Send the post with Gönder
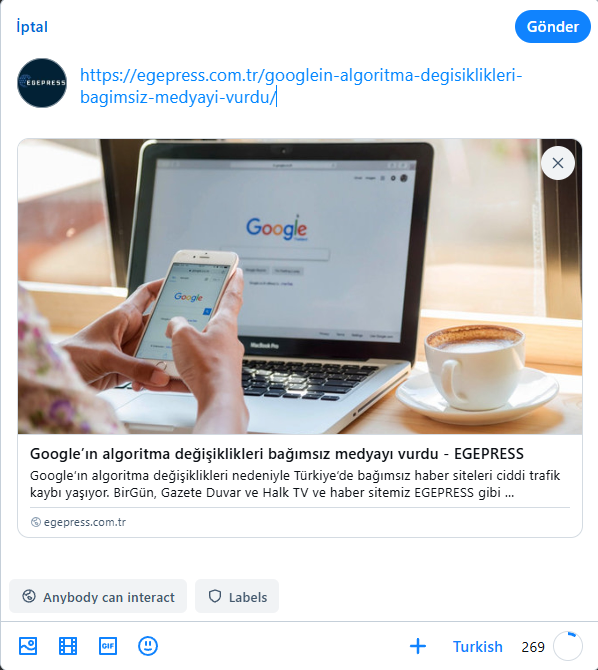598x670 pixels. (x=553, y=26)
